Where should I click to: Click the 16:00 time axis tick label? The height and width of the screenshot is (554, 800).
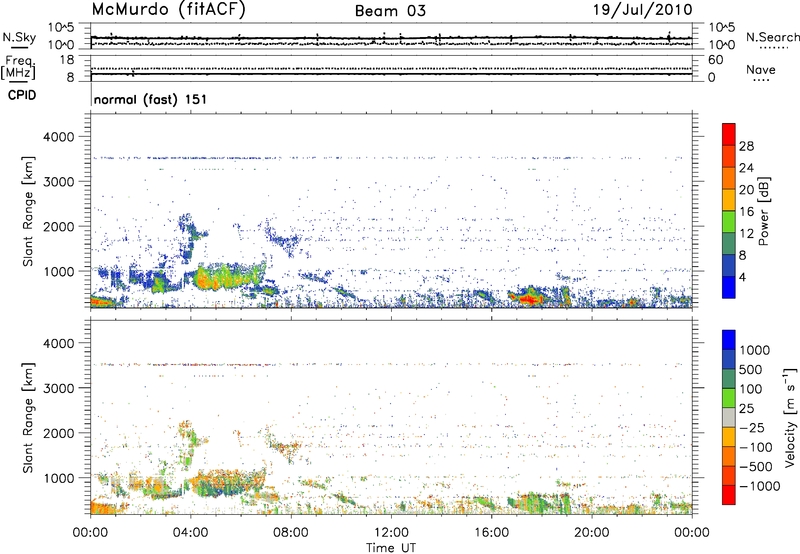[491, 533]
